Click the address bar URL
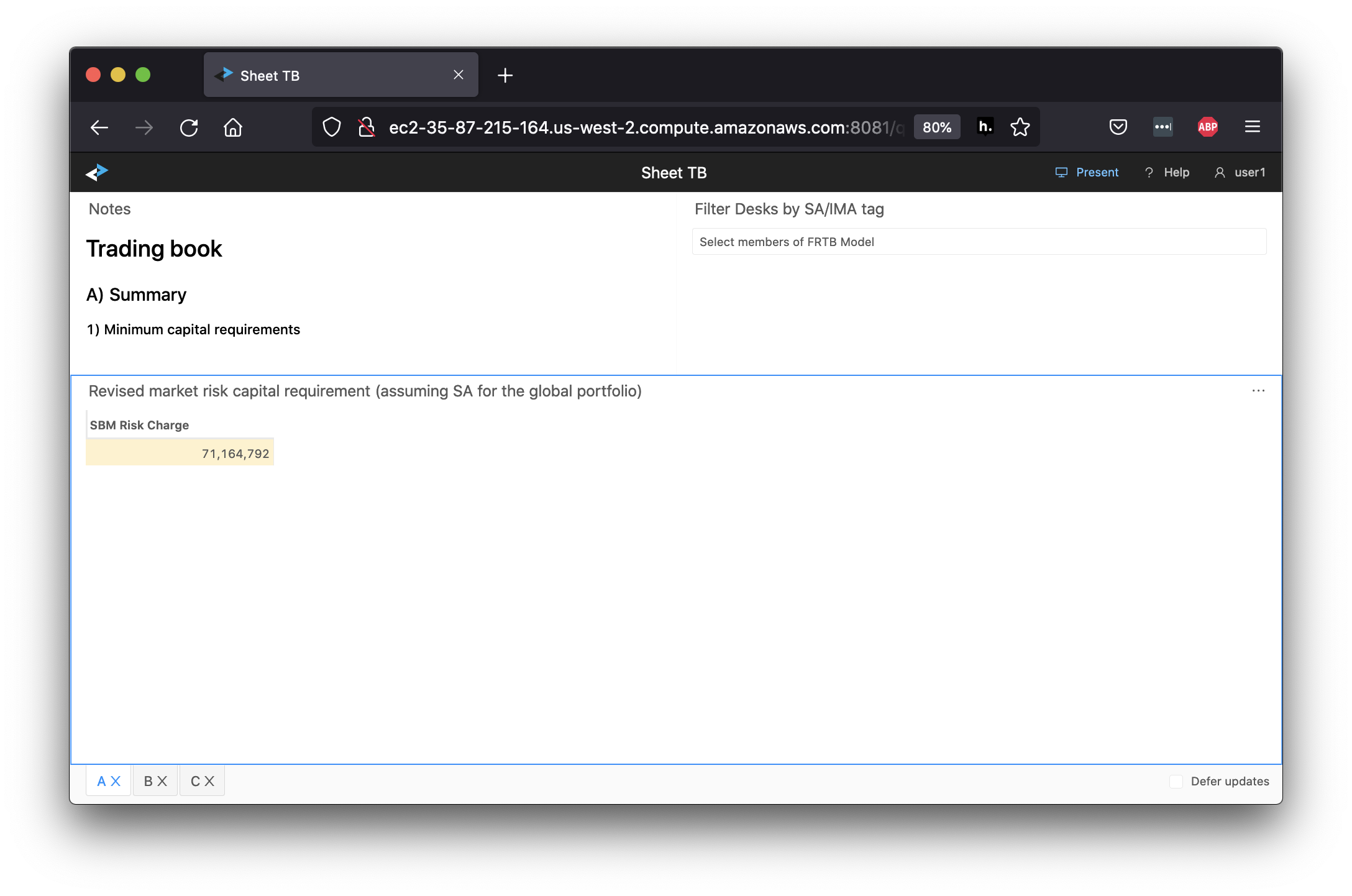The image size is (1352, 896). tap(646, 127)
